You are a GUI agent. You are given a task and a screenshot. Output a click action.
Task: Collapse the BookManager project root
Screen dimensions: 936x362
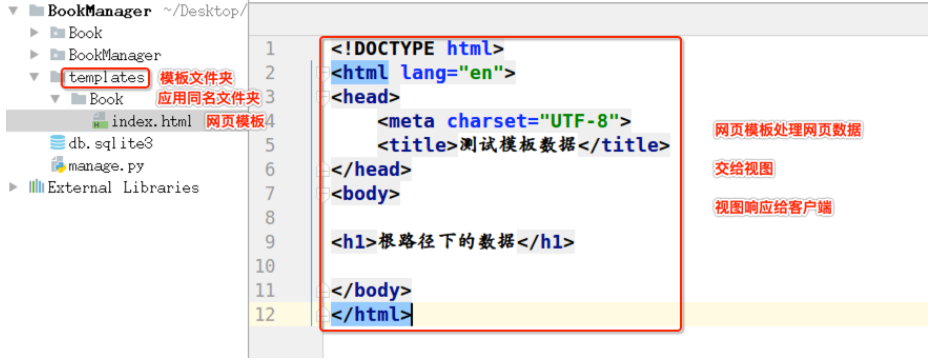point(13,10)
